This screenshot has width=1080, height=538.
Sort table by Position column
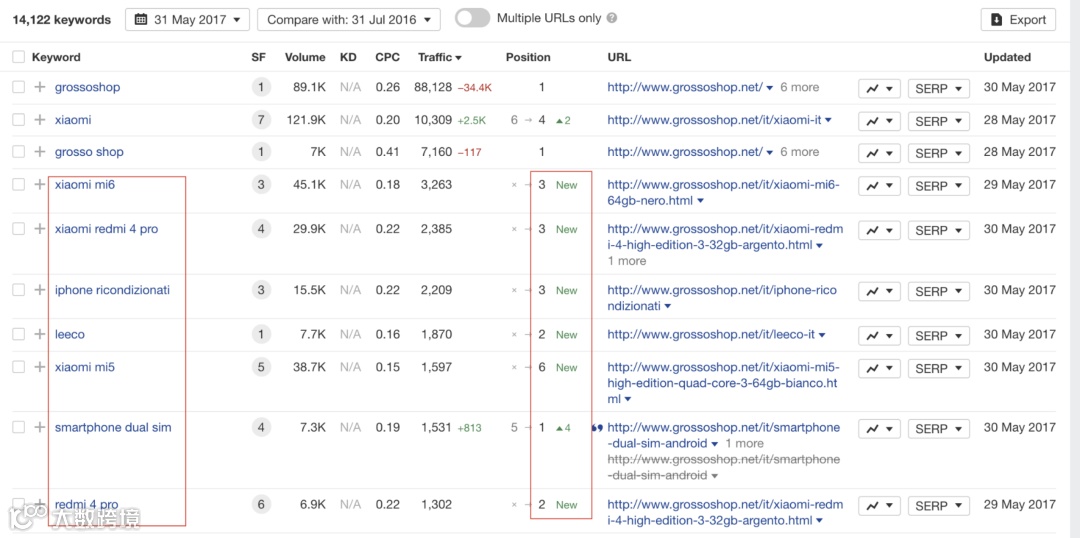(x=528, y=57)
